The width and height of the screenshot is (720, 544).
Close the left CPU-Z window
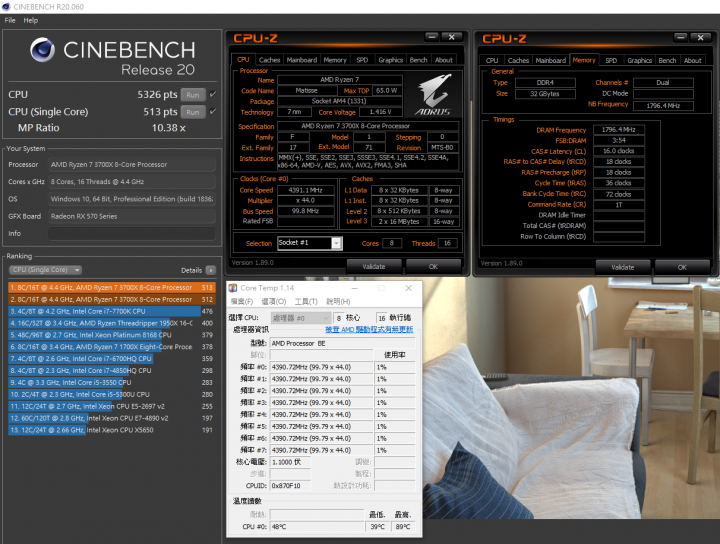tap(451, 37)
